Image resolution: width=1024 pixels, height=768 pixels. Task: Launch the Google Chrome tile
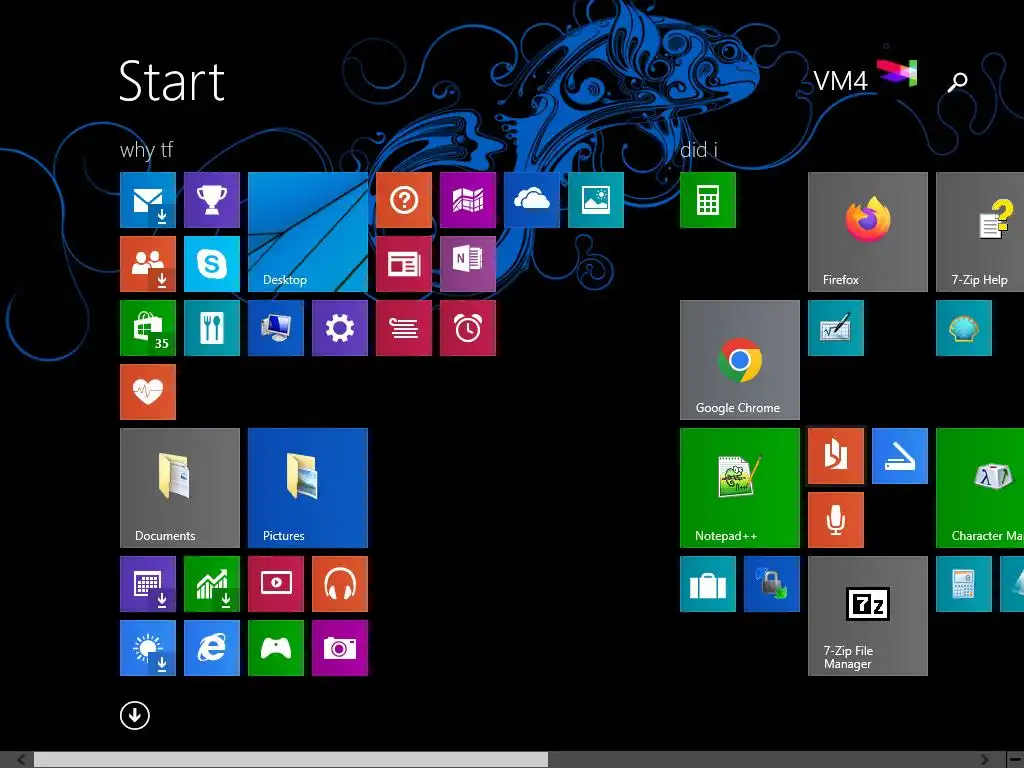(x=739, y=360)
